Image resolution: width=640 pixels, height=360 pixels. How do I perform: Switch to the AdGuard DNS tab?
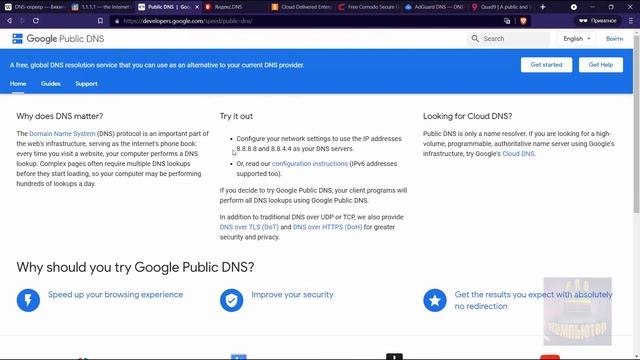click(x=434, y=7)
